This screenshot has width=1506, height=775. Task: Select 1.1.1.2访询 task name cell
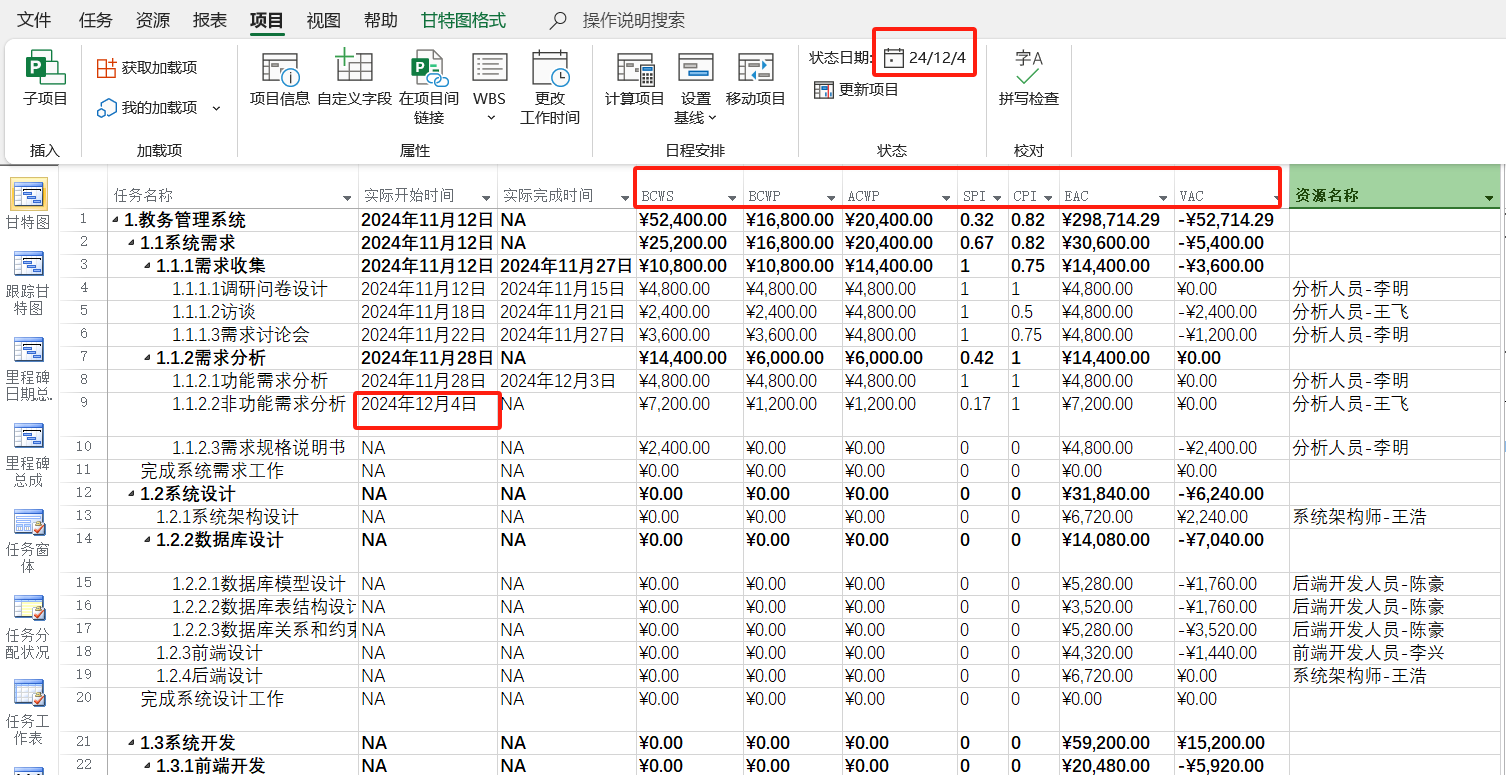pos(233,312)
